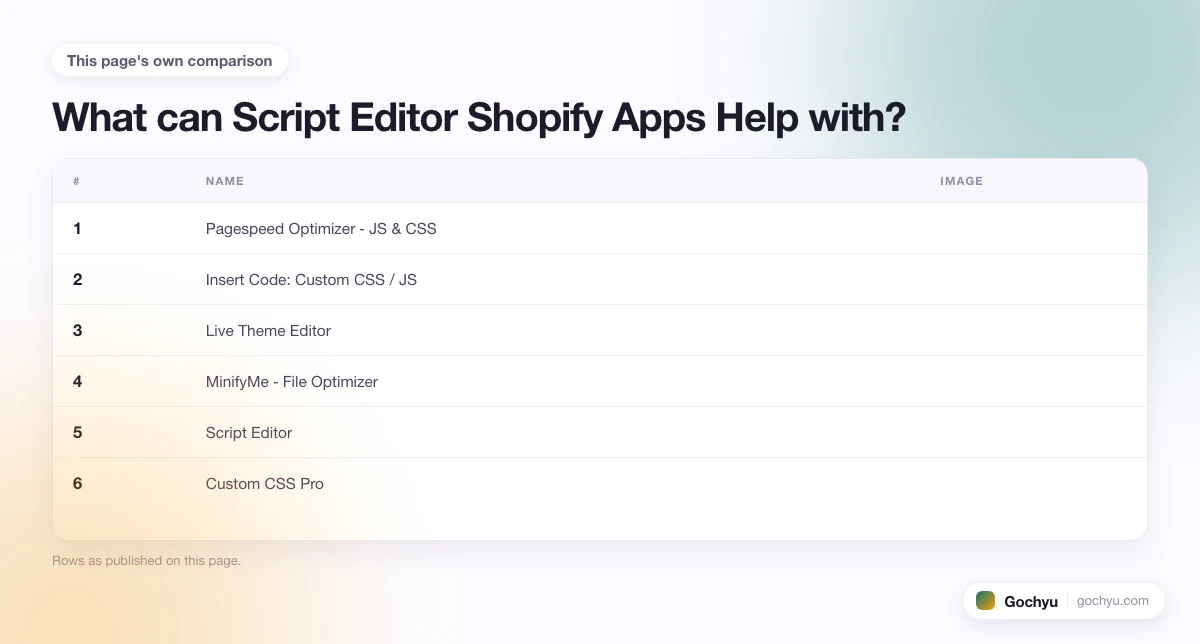Click row number 1
The height and width of the screenshot is (644, 1200).
tap(77, 228)
